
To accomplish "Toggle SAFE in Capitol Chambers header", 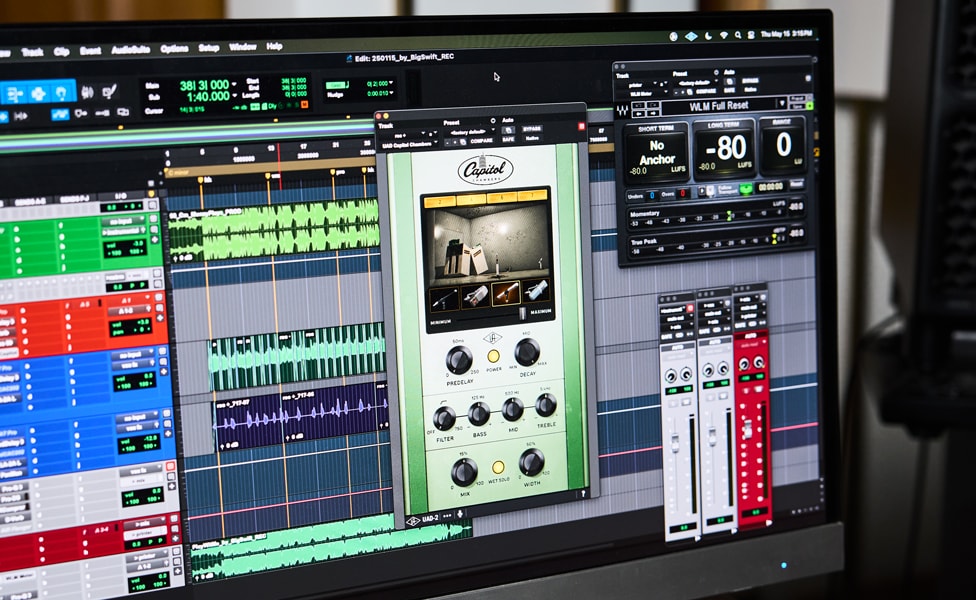I will [x=509, y=139].
